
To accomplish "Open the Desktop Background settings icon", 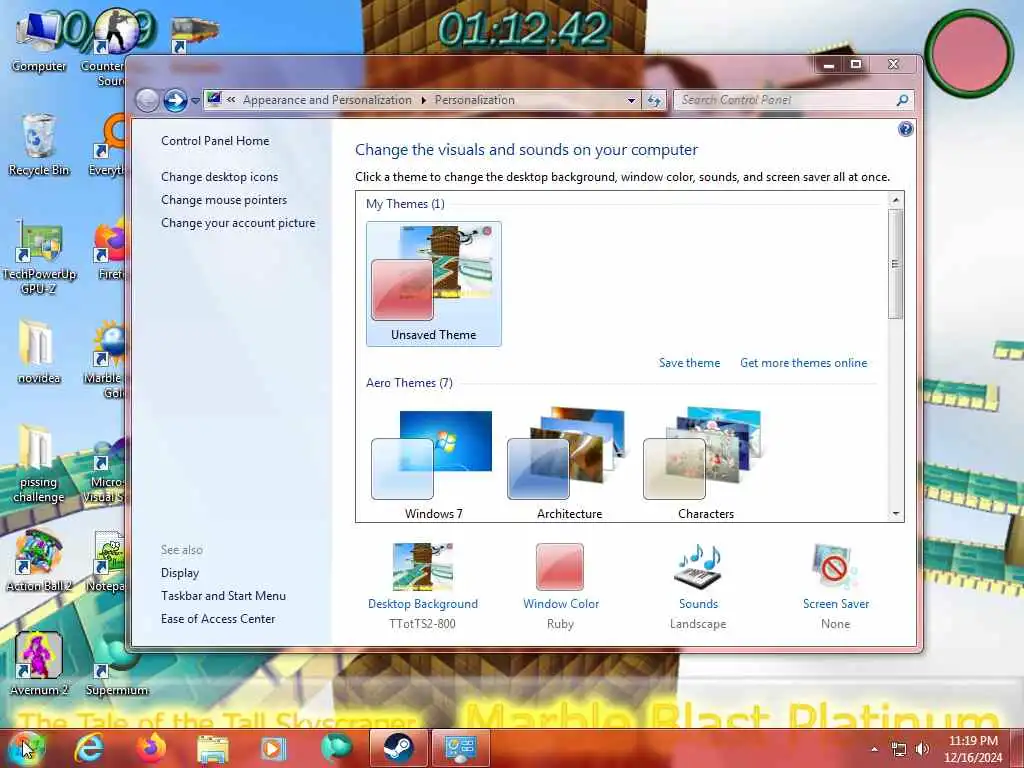I will pos(423,567).
